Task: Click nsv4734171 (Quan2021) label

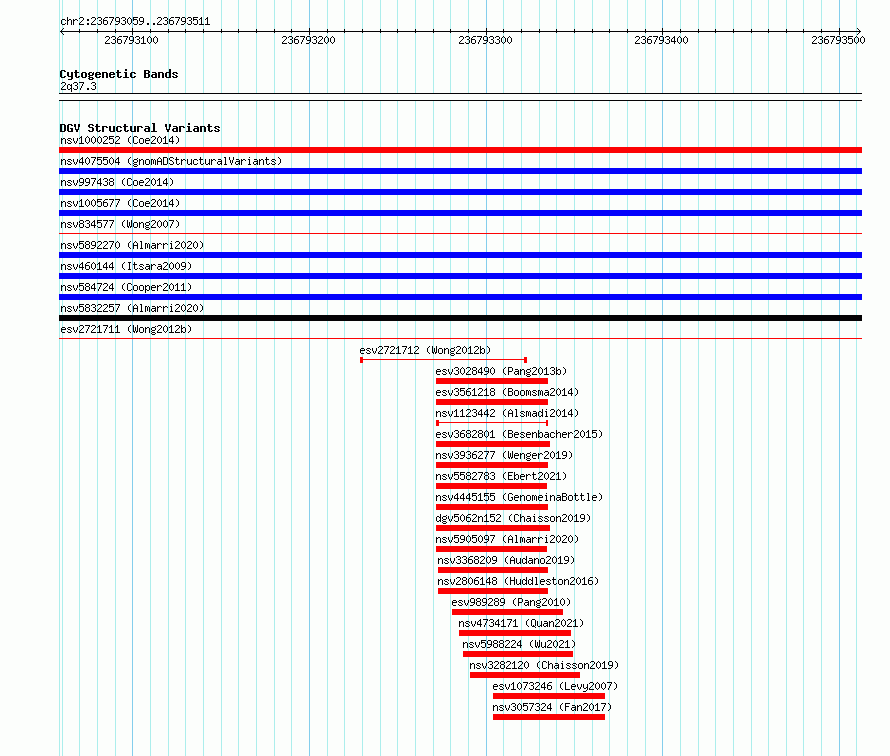Action: pos(521,623)
